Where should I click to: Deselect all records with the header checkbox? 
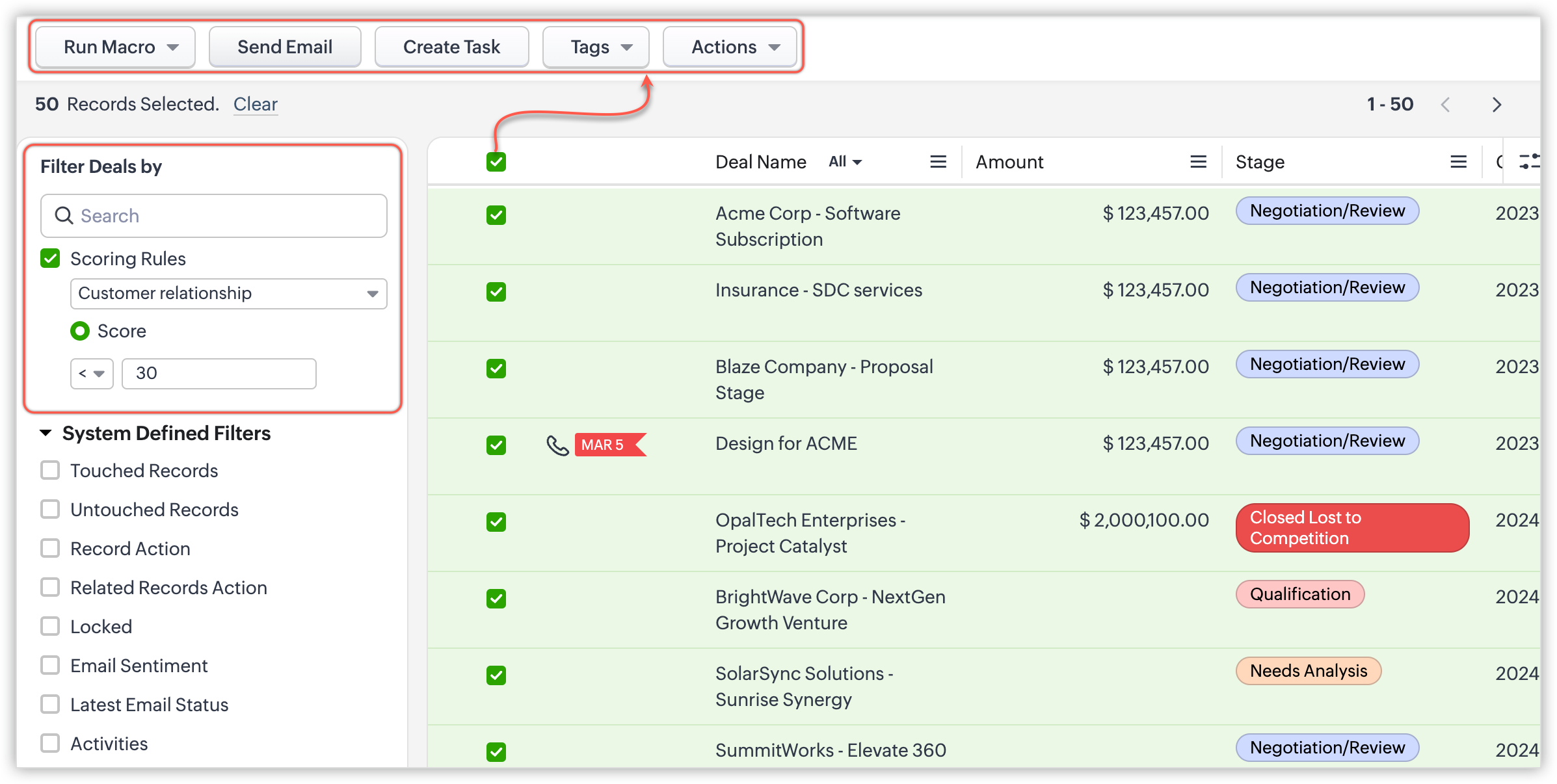(496, 162)
